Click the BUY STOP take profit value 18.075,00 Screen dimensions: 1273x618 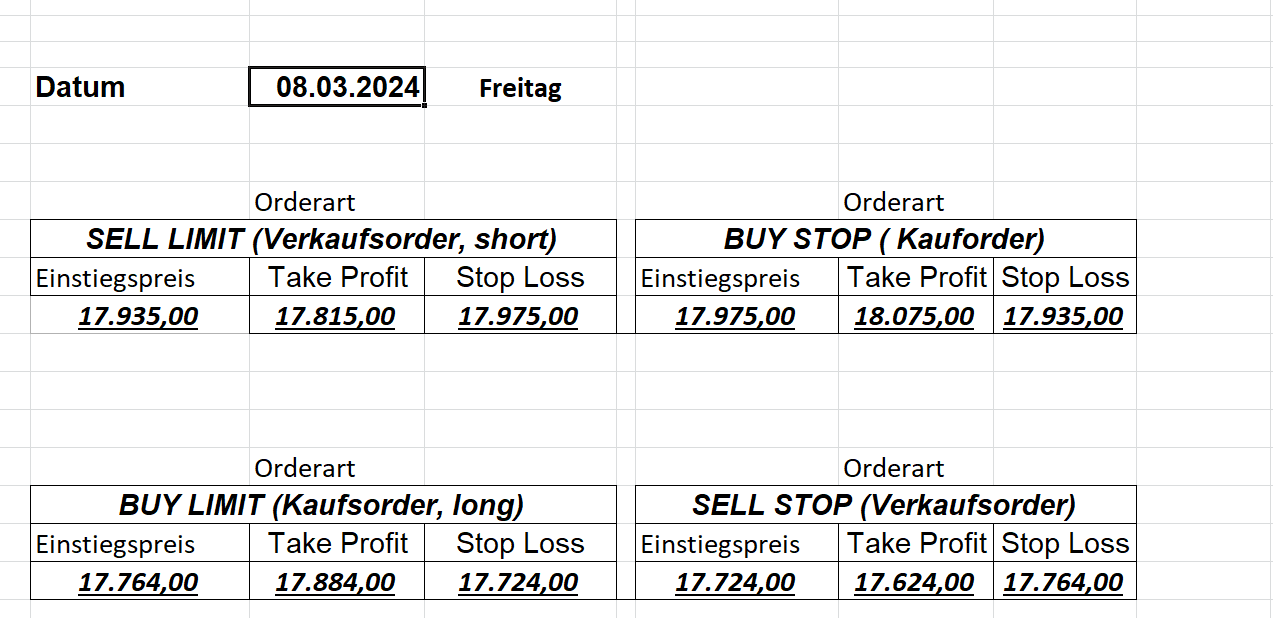(x=915, y=317)
